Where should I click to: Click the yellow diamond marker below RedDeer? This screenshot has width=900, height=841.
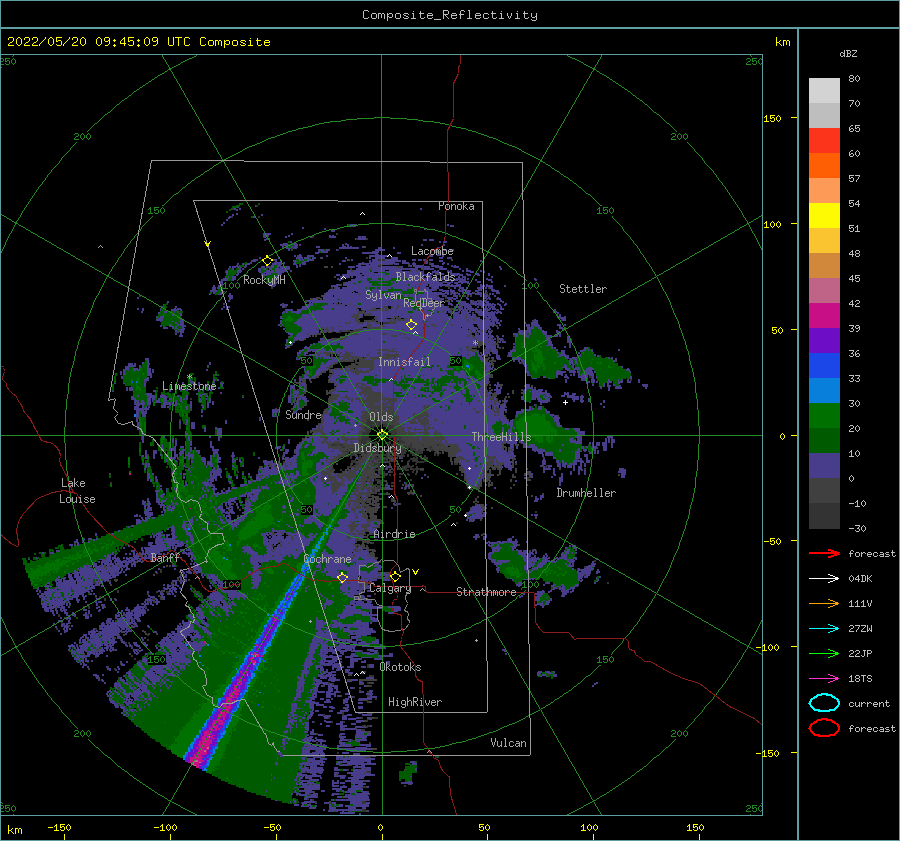tap(412, 325)
